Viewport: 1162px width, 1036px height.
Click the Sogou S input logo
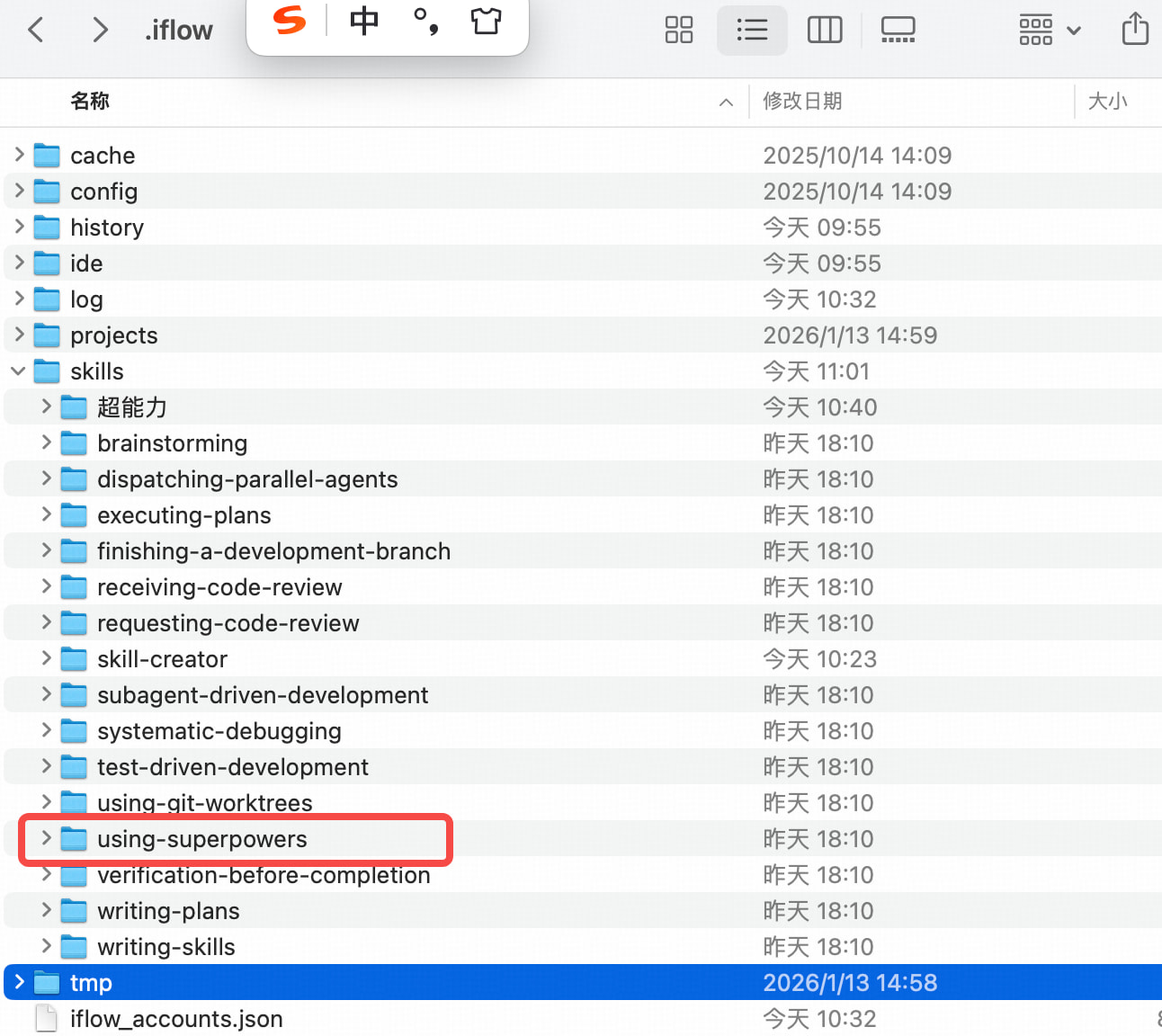[290, 20]
